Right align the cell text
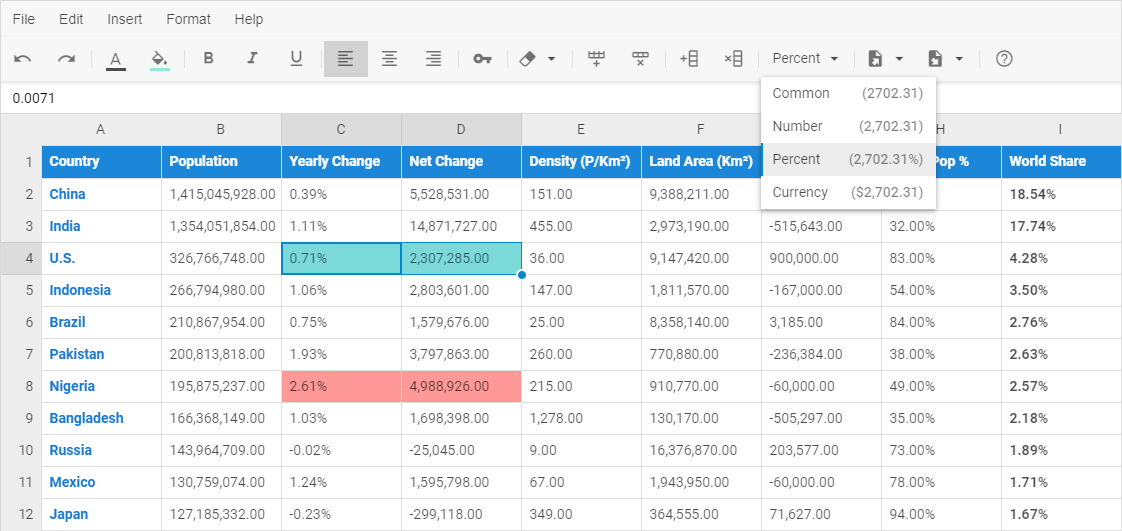This screenshot has height=531, width=1122. (x=433, y=59)
